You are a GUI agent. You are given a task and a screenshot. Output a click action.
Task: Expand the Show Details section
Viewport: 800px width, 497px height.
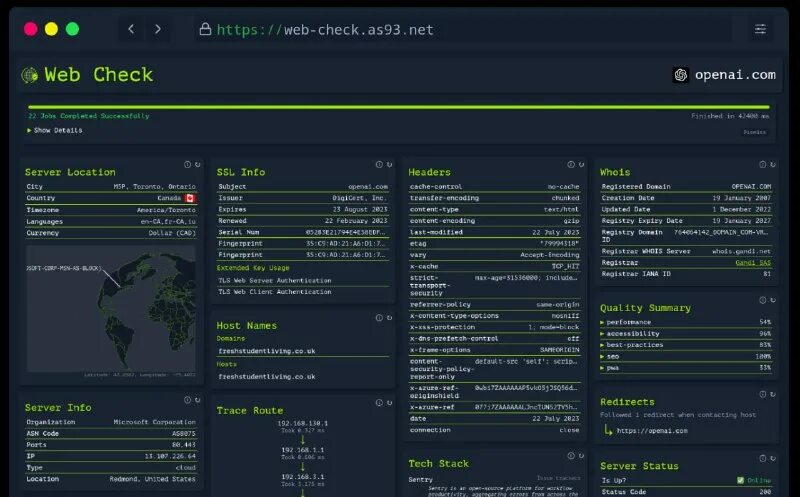[x=55, y=130]
